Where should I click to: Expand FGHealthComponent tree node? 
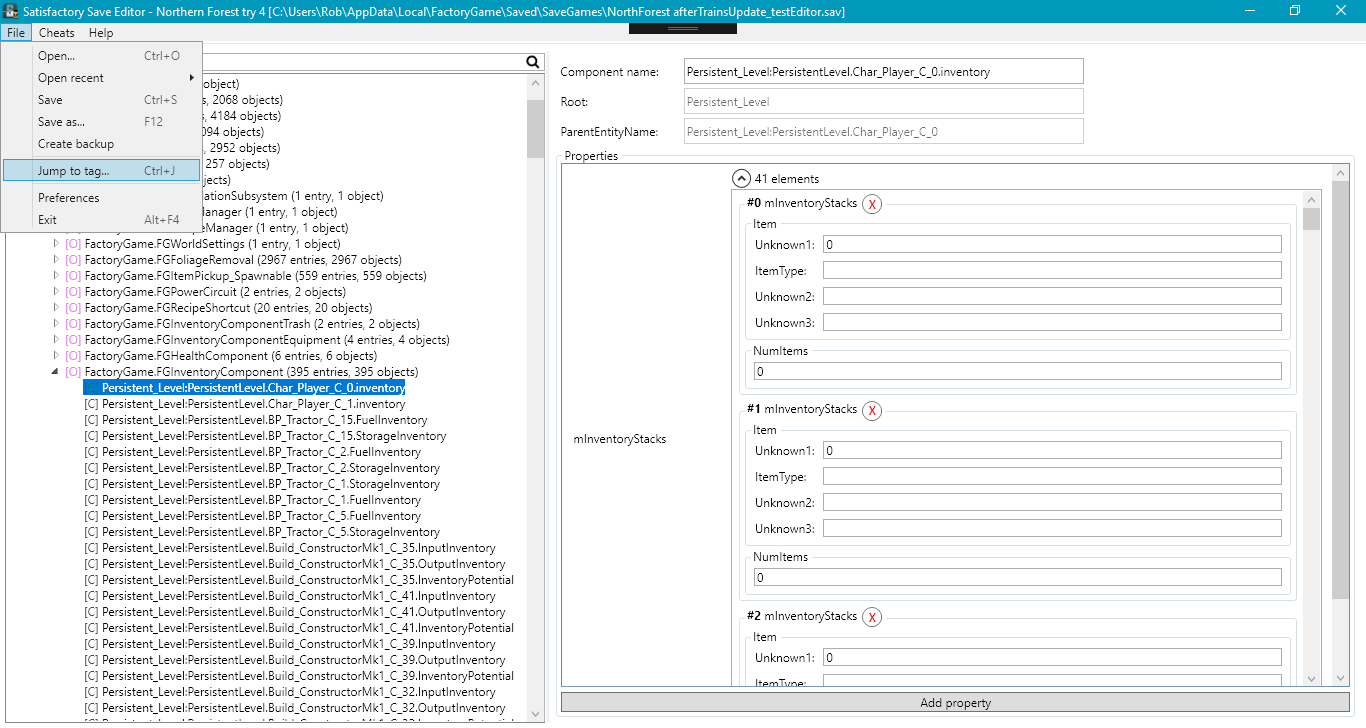[x=56, y=356]
